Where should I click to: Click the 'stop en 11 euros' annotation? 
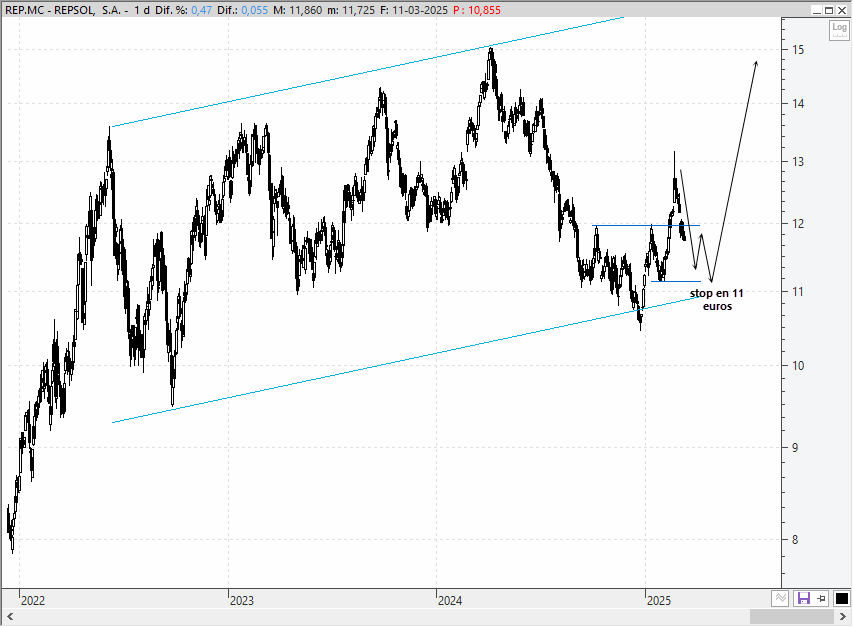716,300
